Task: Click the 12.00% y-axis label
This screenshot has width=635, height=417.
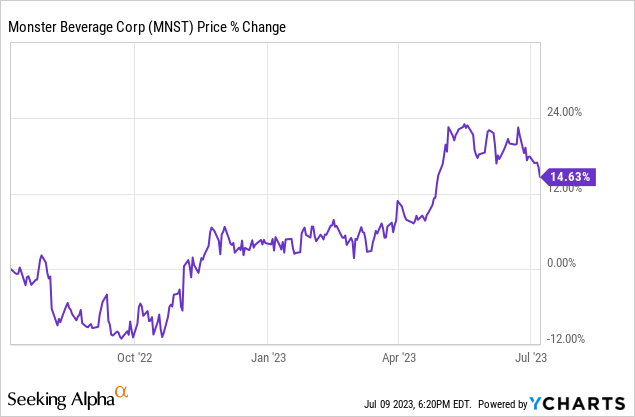Action: click(564, 189)
